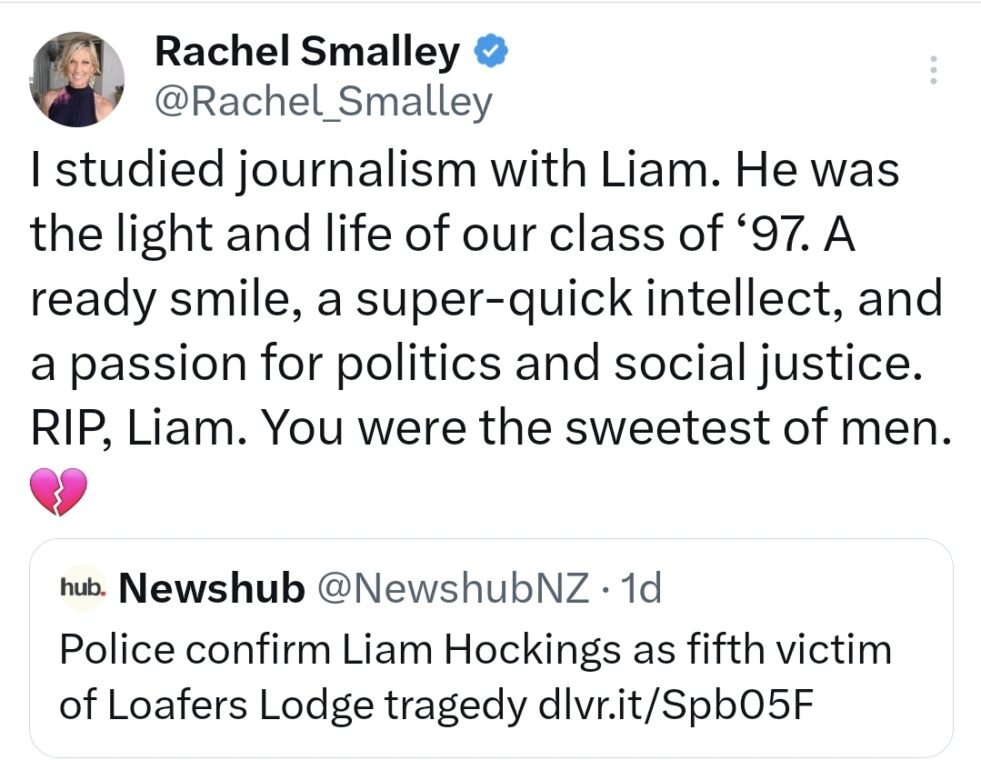Open Rachel Smalley's profile picture
981x760 pixels.
(x=77, y=79)
